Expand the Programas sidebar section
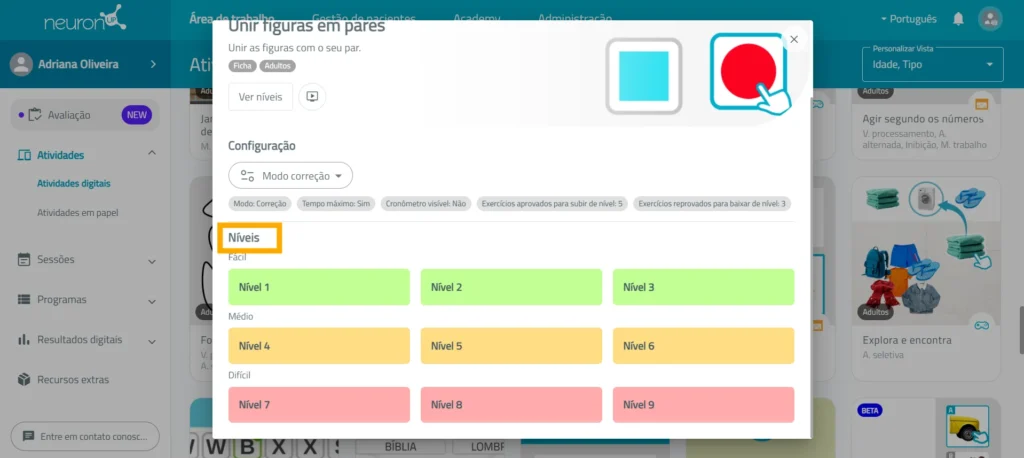Viewport: 1024px width, 458px height. 152,302
